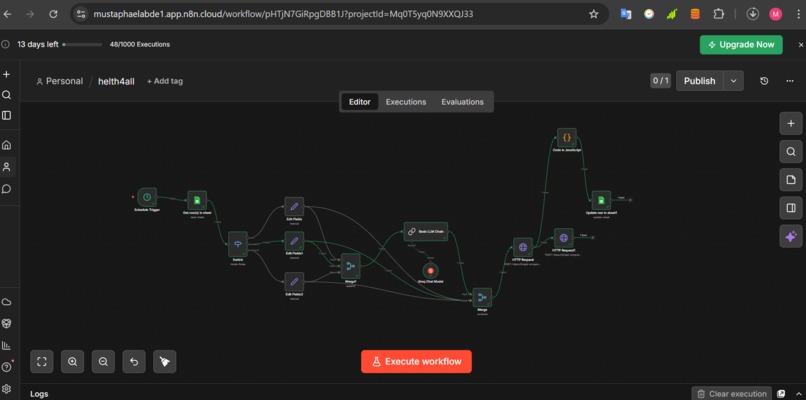Bookmark this page with star icon
The width and height of the screenshot is (806, 400).
coord(594,14)
